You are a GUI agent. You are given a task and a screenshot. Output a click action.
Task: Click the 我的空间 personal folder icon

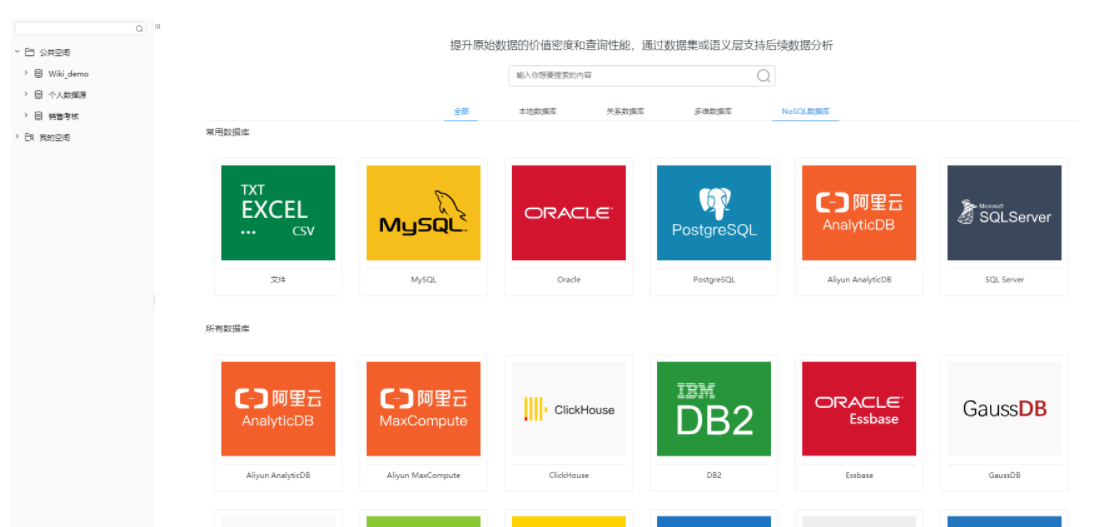click(29, 137)
